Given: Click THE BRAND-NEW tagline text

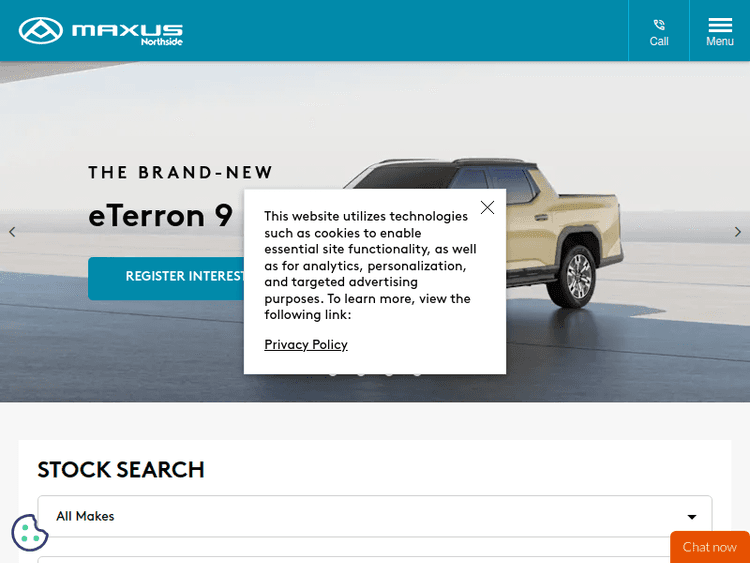Looking at the screenshot, I should [x=180, y=172].
